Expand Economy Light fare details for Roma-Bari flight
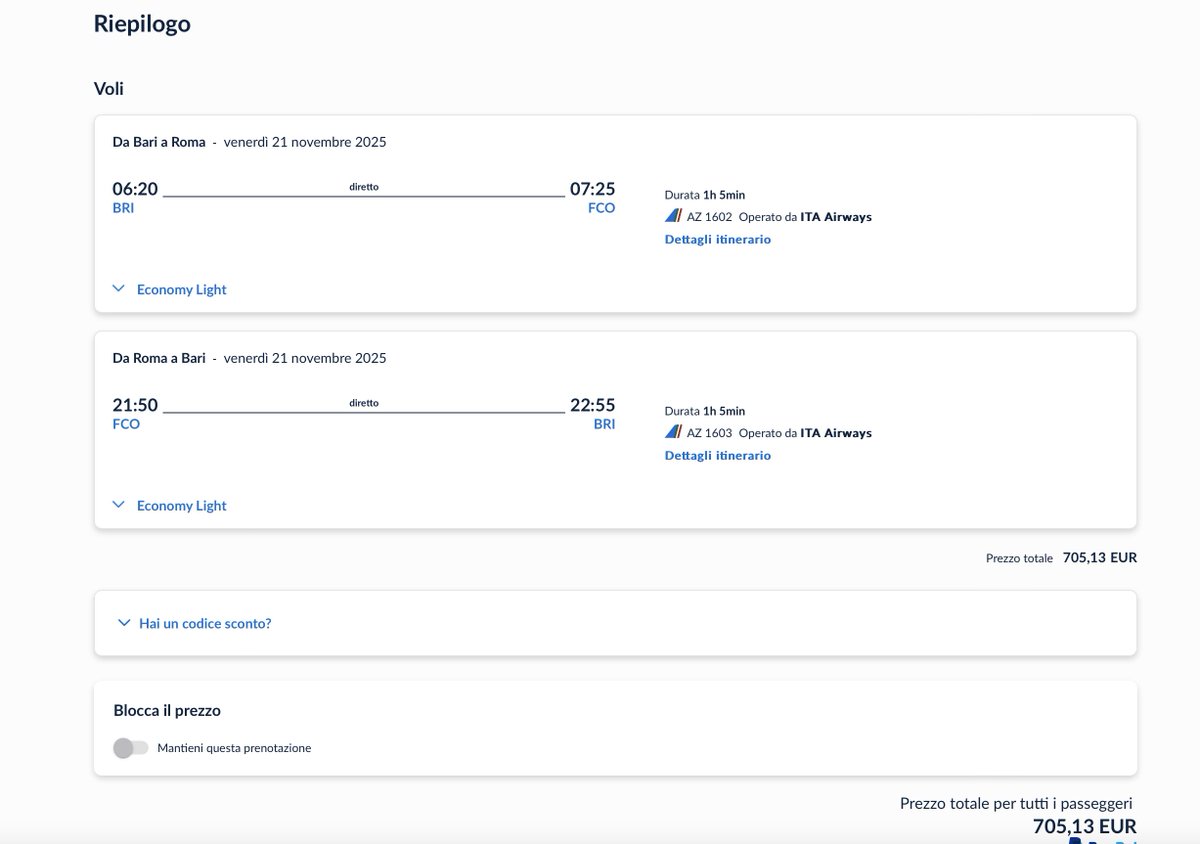1200x844 pixels. (181, 505)
